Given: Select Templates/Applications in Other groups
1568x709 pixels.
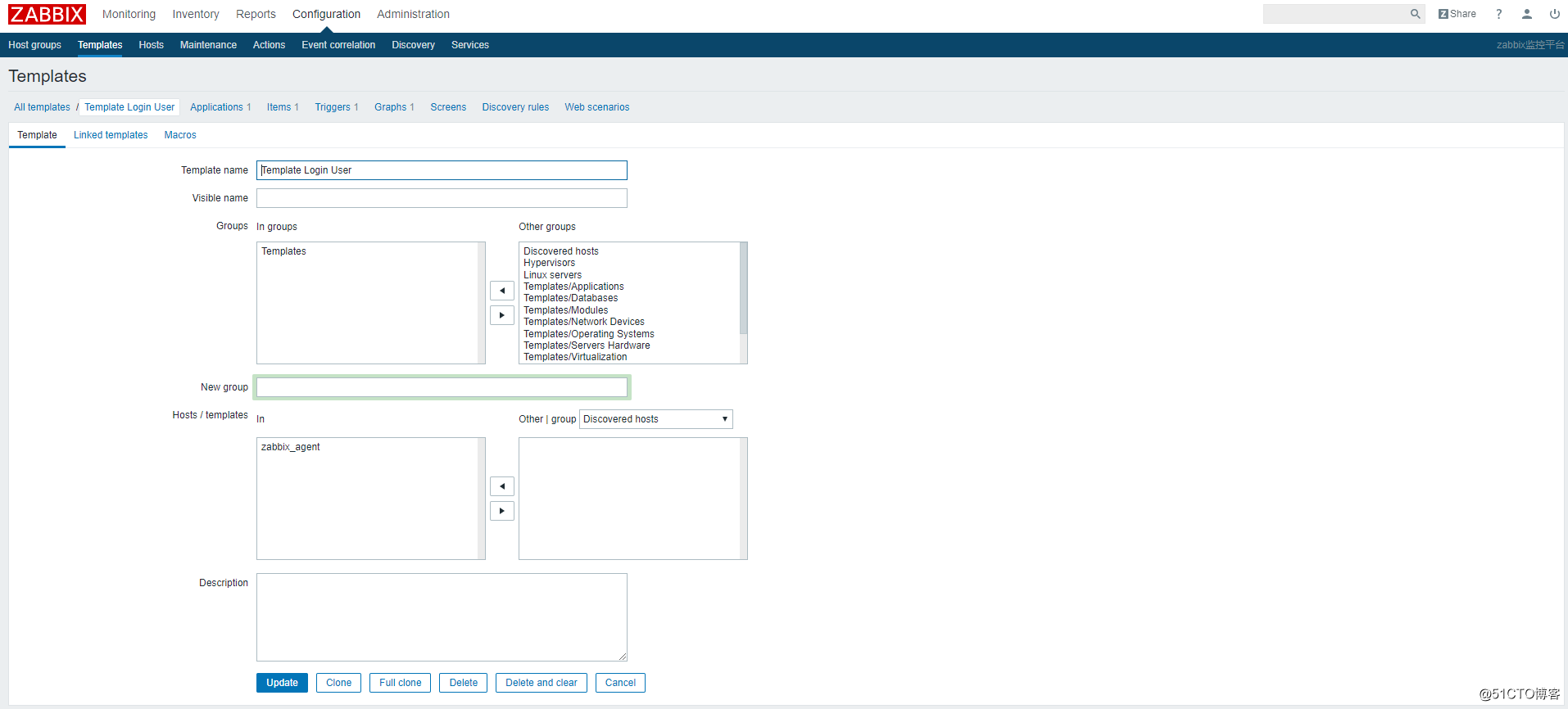Looking at the screenshot, I should coord(573,287).
